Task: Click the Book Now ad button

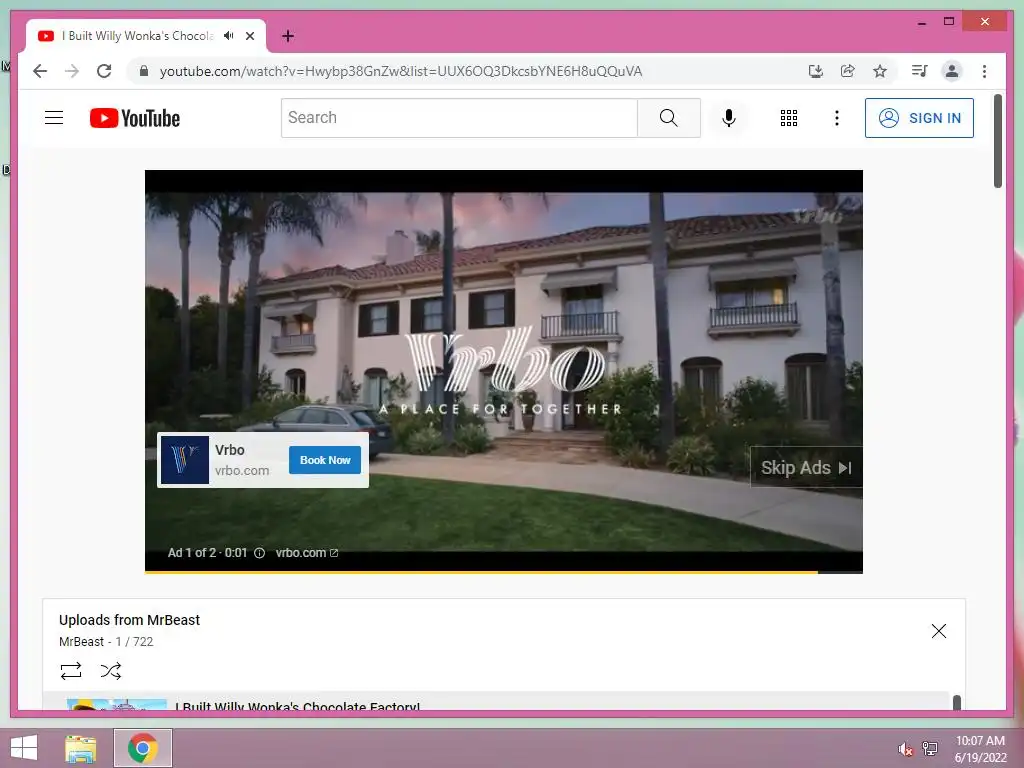Action: (x=325, y=460)
